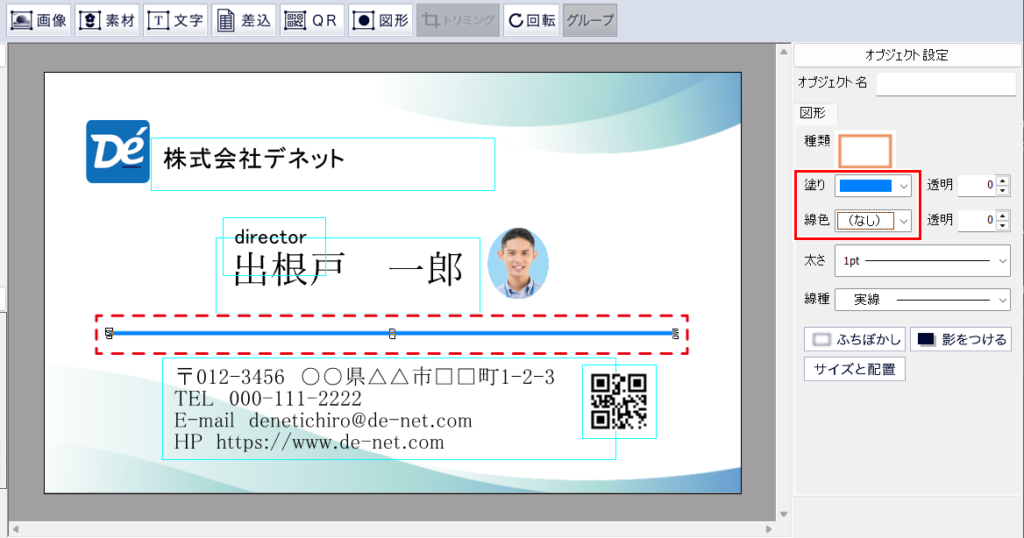This screenshot has width=1024, height=538.
Task: Open the 塗り fill color dropdown
Action: [x=873, y=185]
